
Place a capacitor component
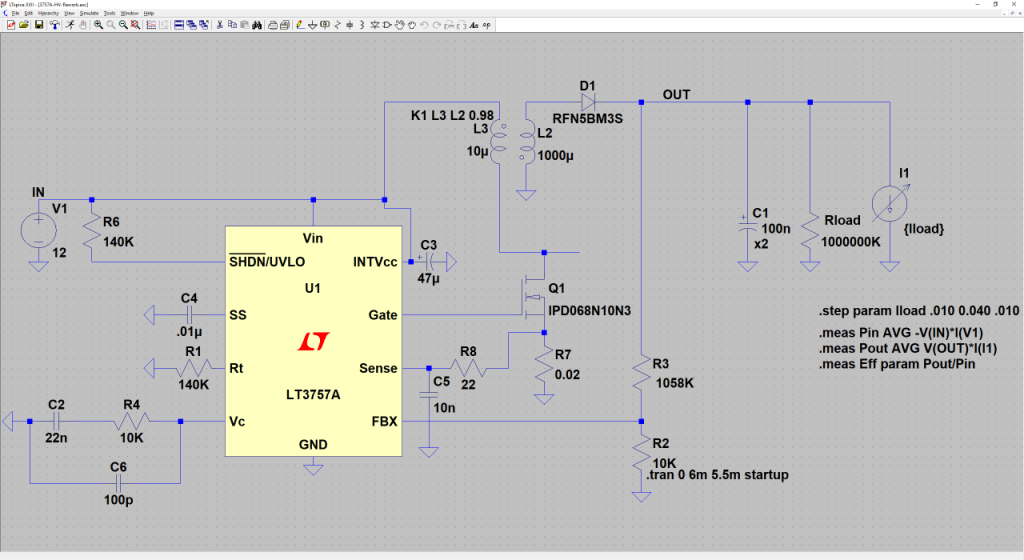click(350, 25)
